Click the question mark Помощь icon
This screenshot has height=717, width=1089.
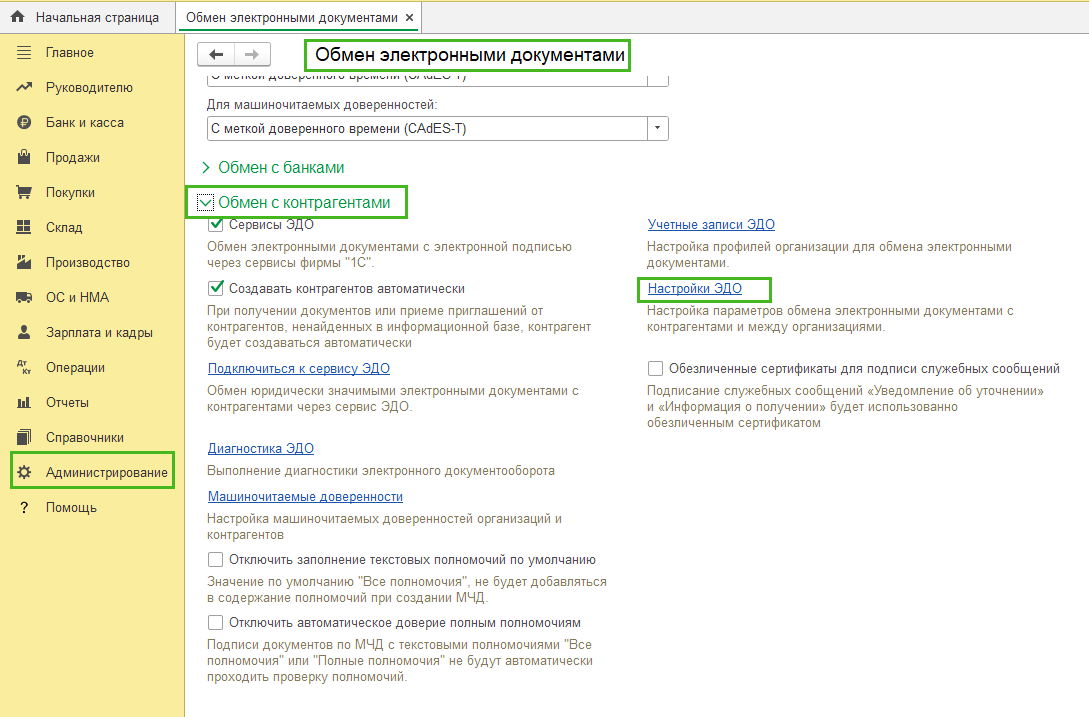point(24,507)
